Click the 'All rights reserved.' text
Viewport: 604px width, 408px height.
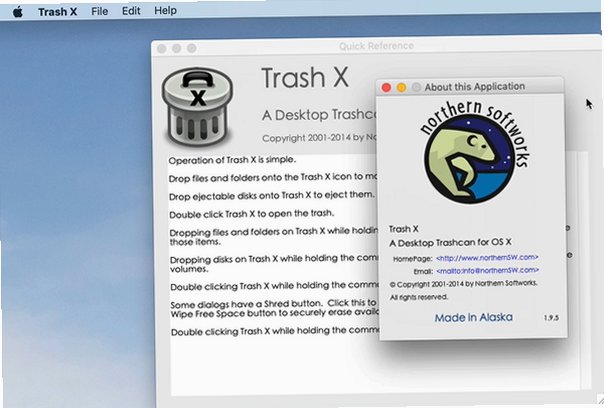coord(419,297)
